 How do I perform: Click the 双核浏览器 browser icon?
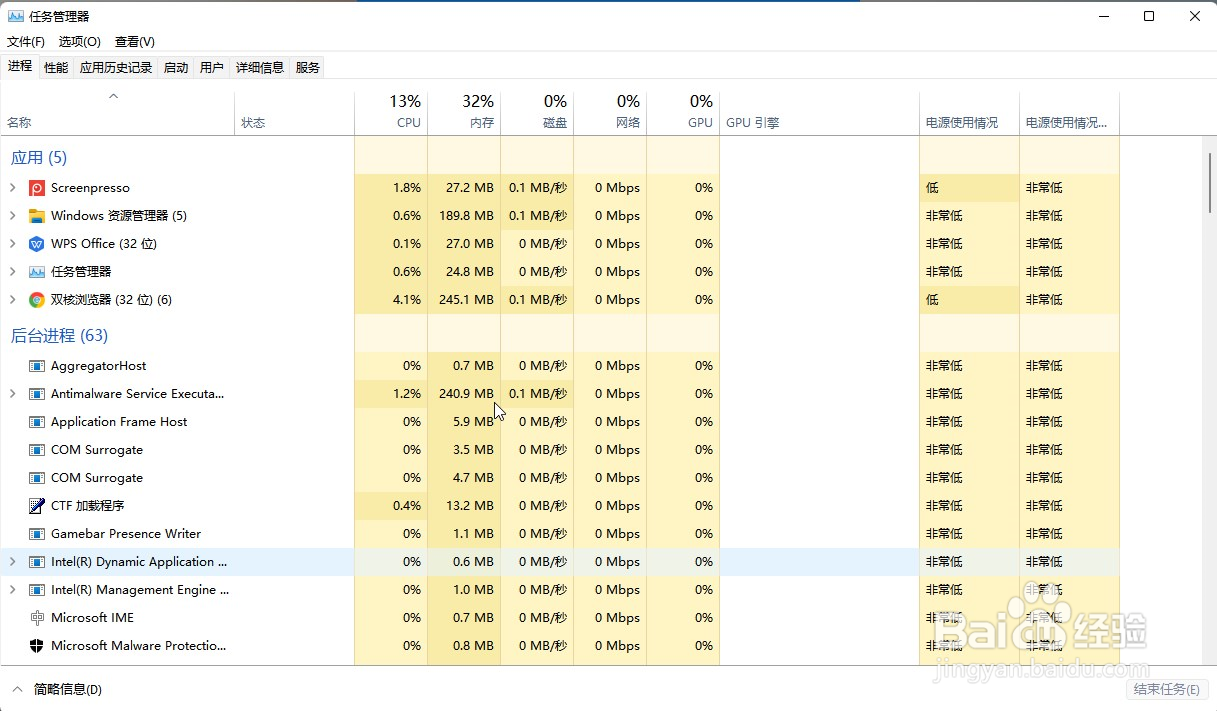point(37,300)
